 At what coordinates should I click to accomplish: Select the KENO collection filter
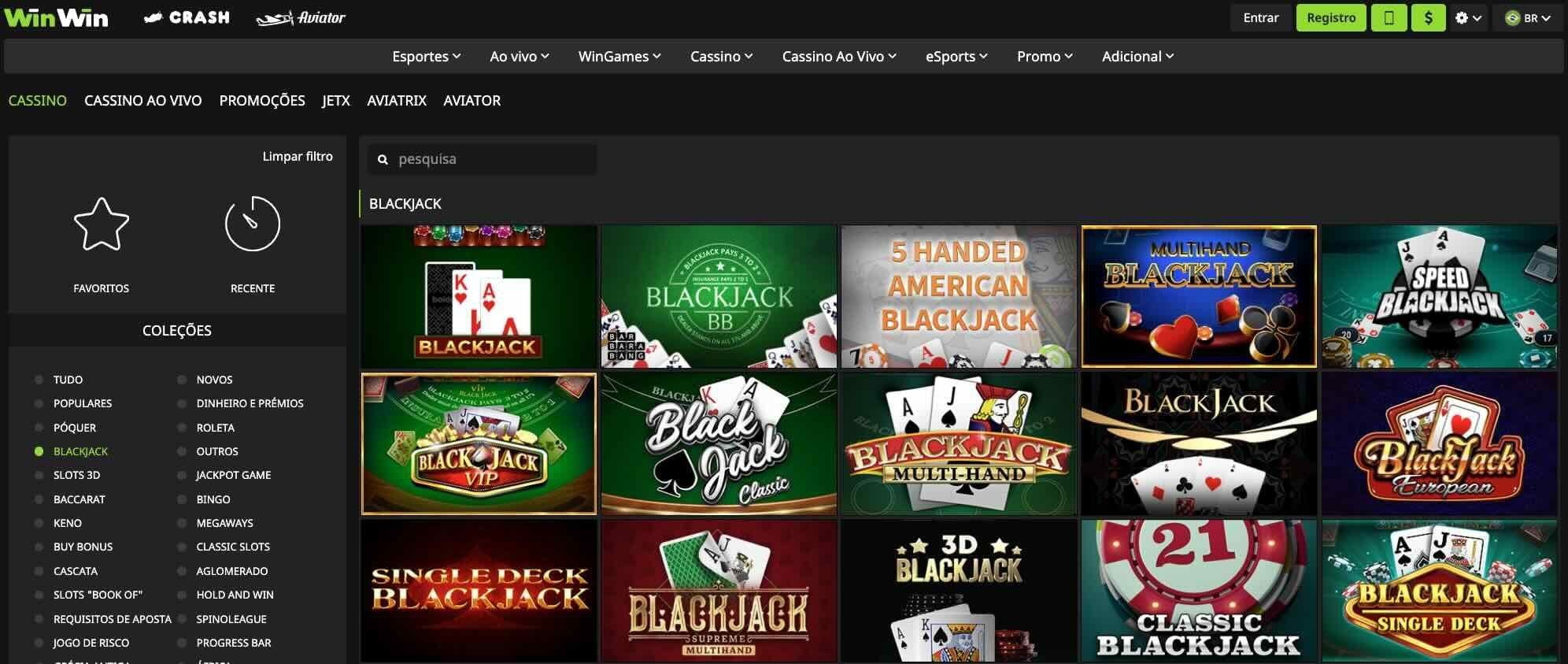click(67, 523)
